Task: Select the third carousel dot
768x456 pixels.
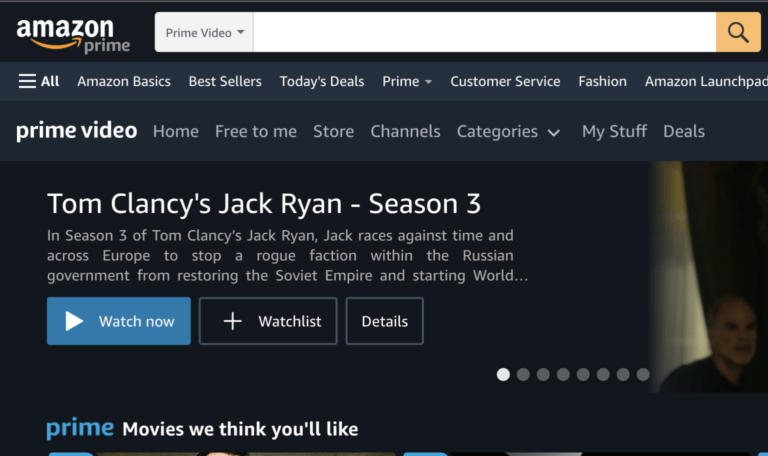Action: tap(543, 375)
